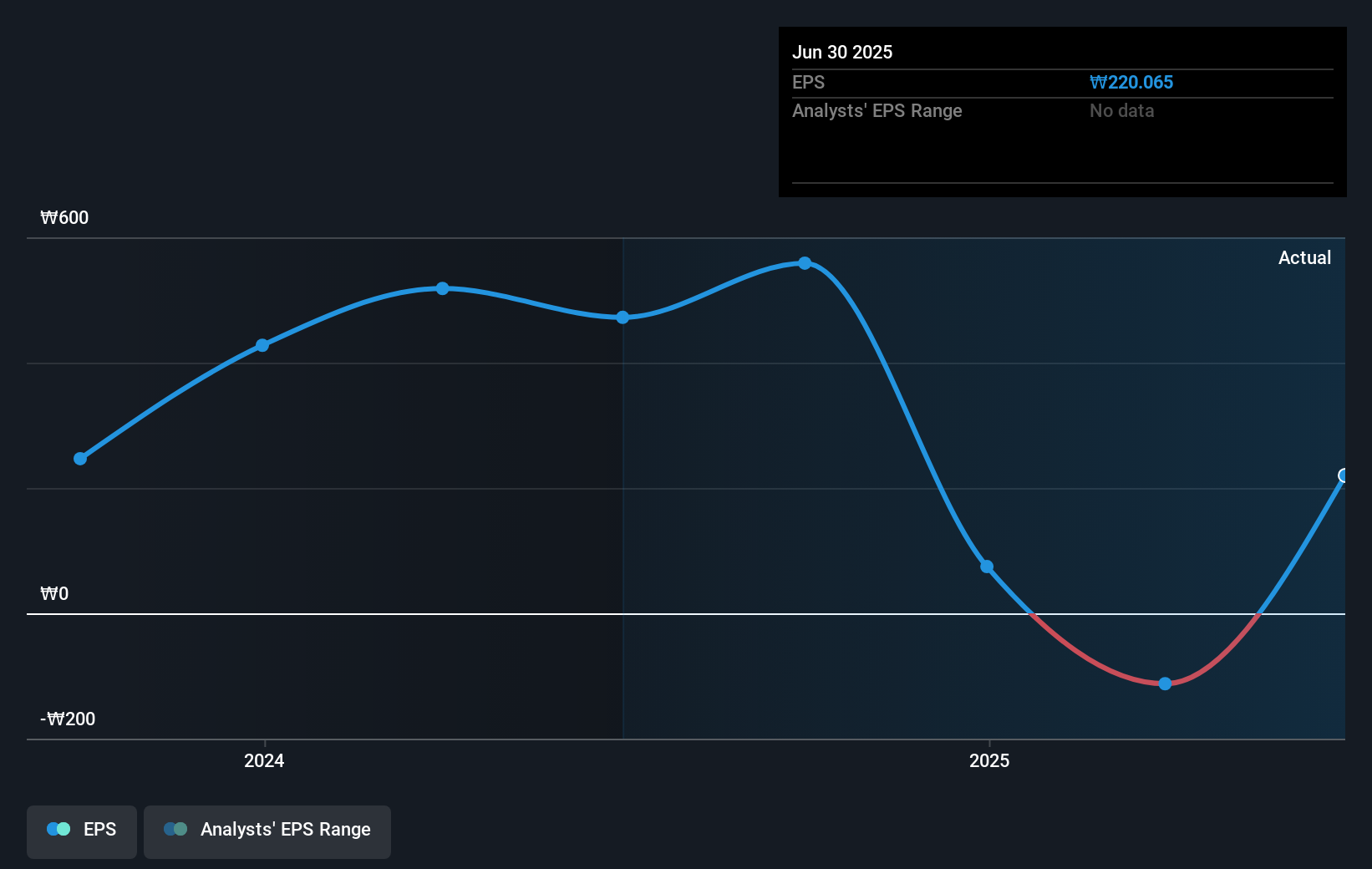The image size is (1372, 869).
Task: Select the EPS data point above the 2024 label
Action: (x=262, y=345)
